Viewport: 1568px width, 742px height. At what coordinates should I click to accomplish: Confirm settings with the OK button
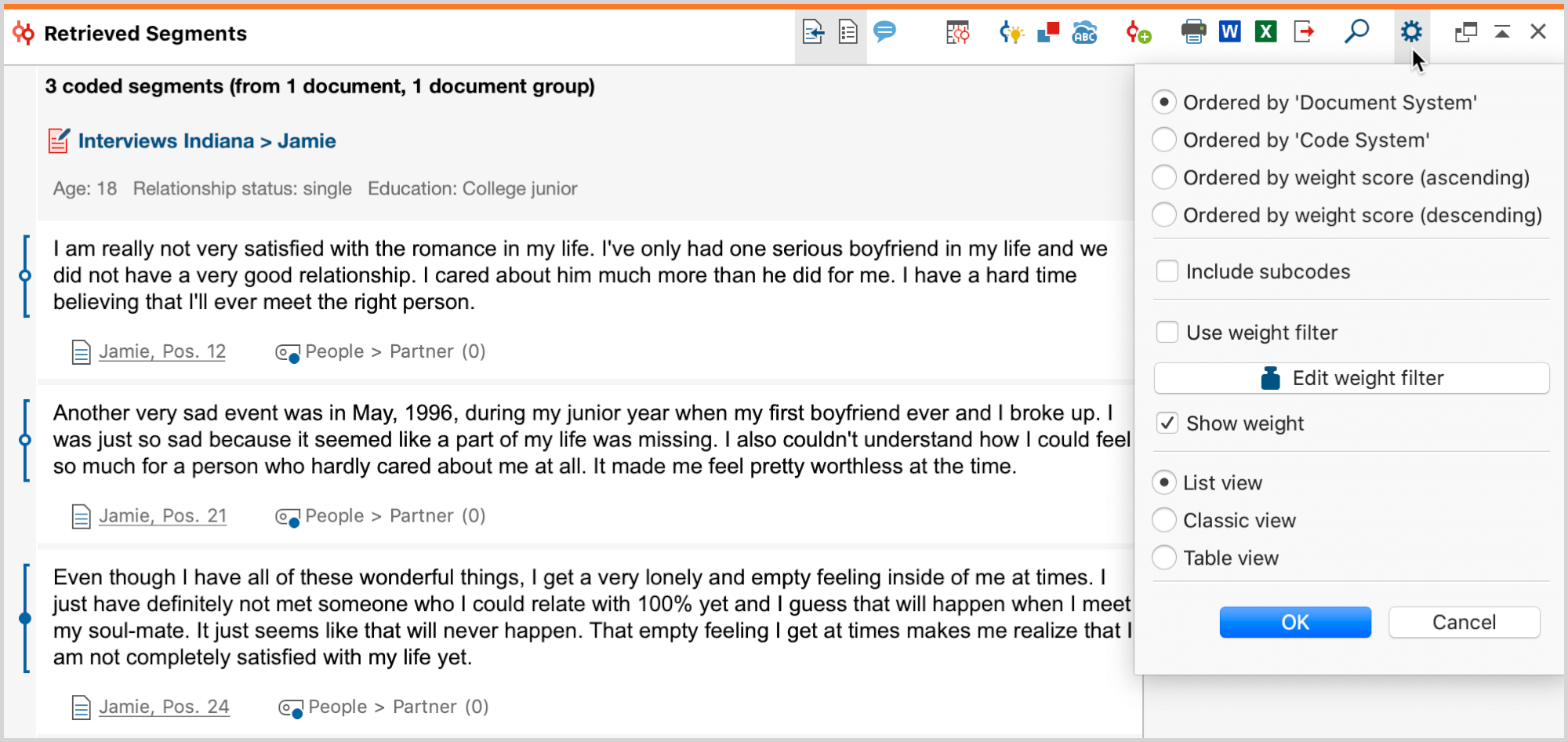[x=1295, y=622]
